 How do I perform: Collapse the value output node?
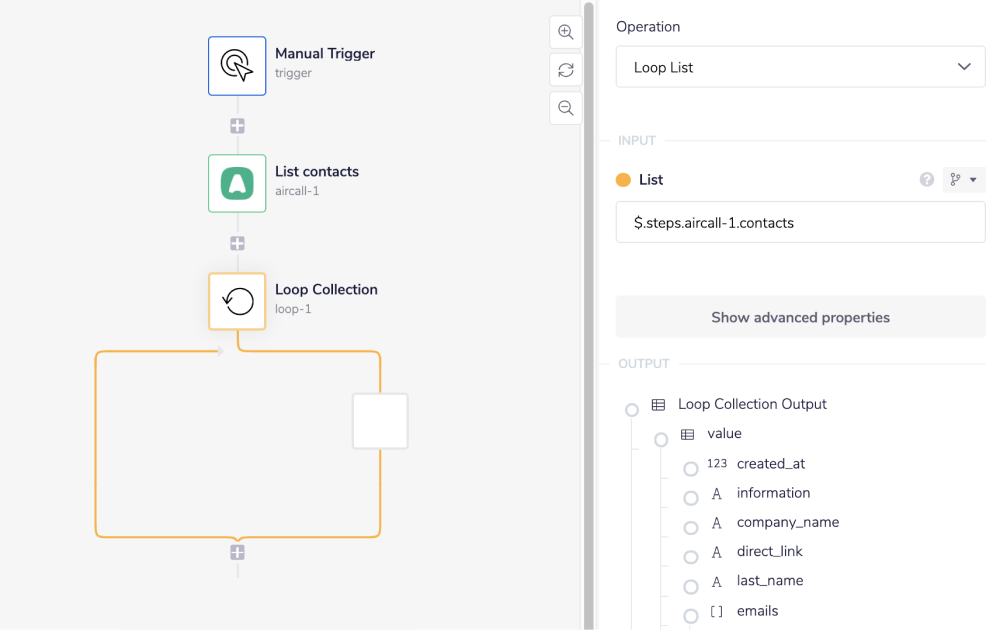[x=661, y=439]
